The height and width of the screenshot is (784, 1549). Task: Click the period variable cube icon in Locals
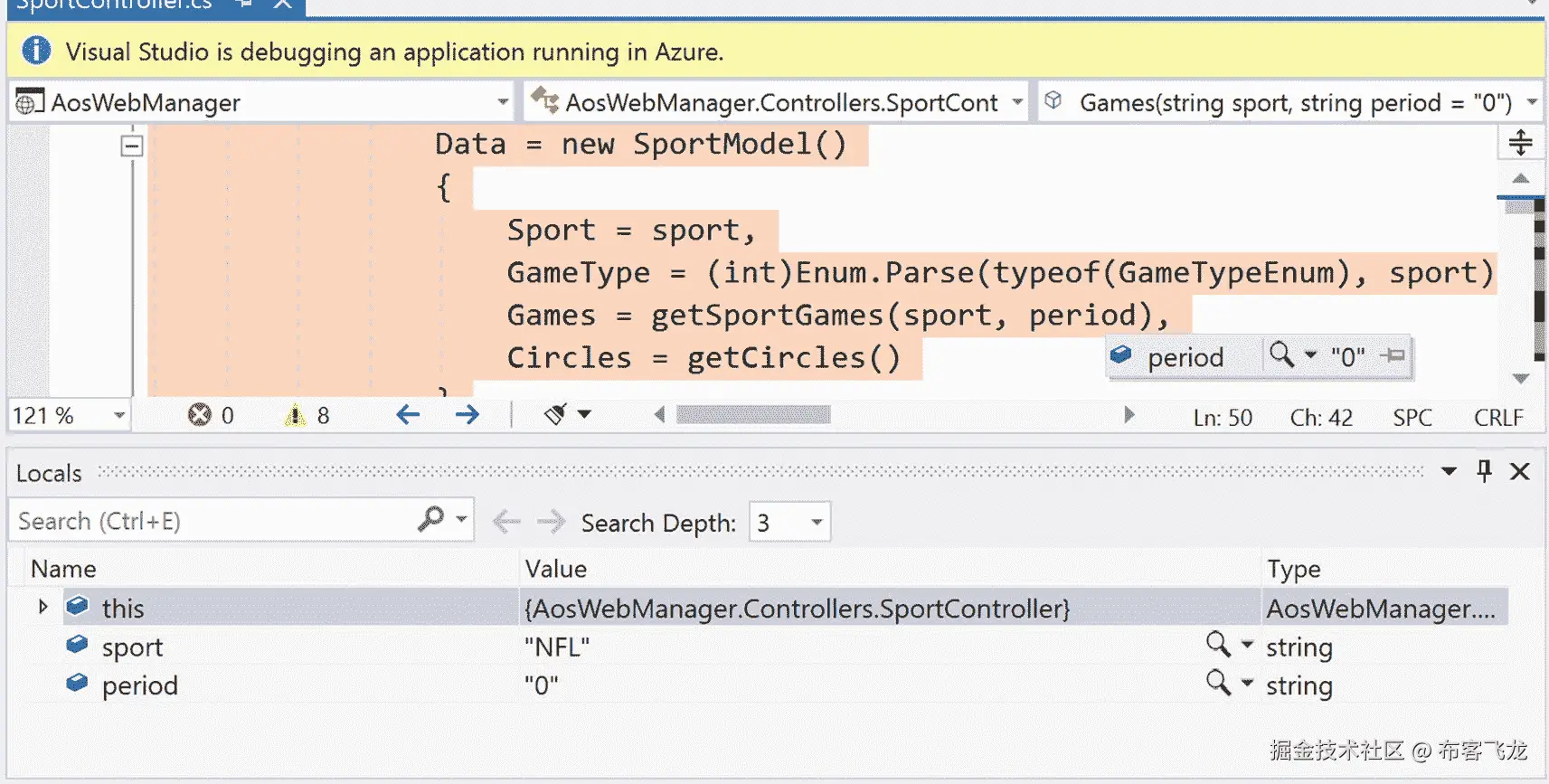(78, 682)
